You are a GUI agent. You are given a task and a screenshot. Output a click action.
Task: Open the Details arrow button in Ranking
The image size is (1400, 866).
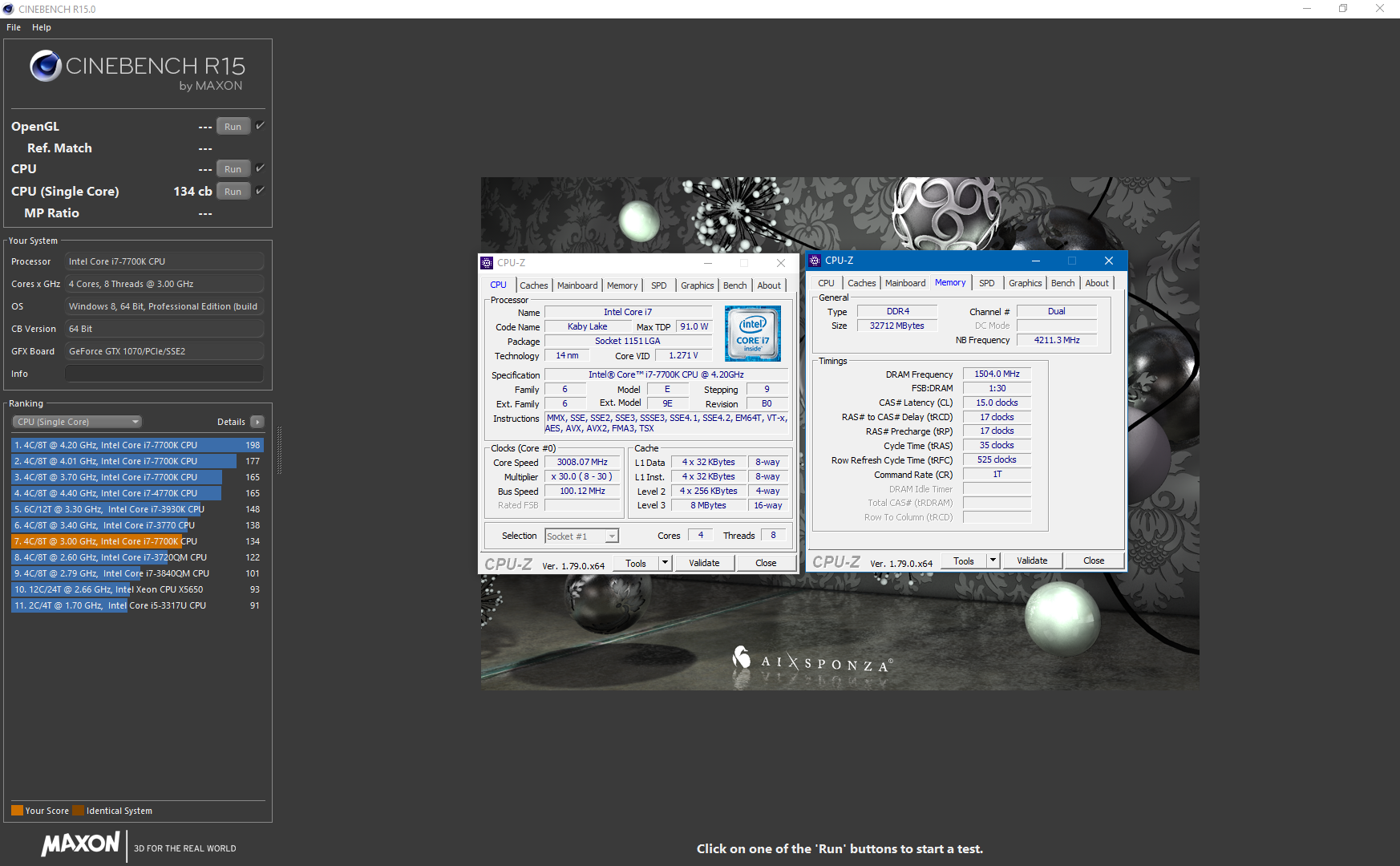(257, 422)
